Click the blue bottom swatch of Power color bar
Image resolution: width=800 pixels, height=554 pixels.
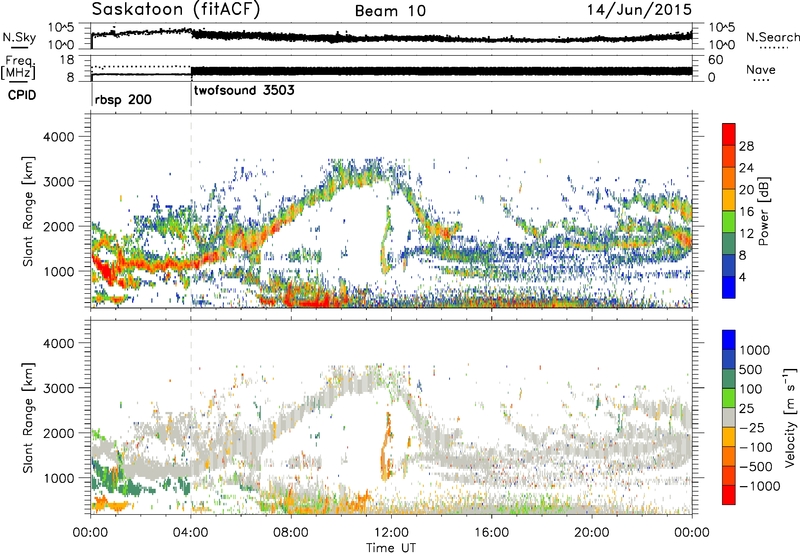729,288
